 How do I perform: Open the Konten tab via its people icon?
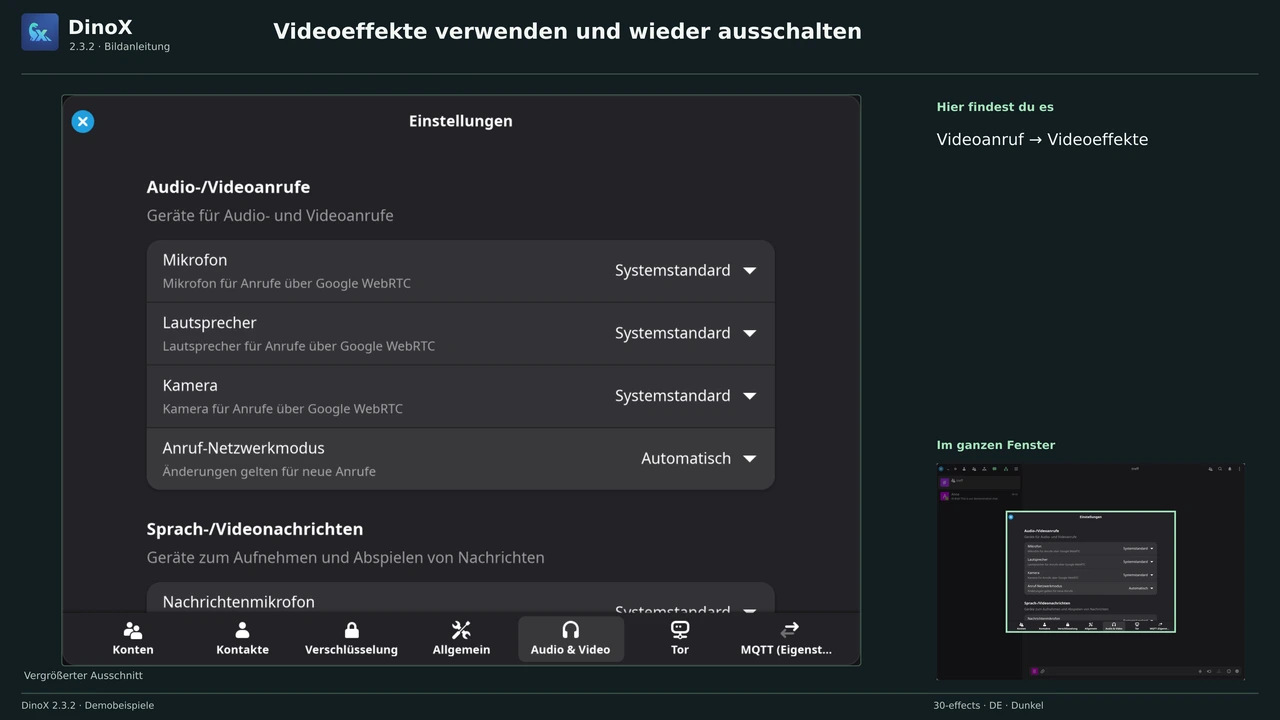point(133,639)
